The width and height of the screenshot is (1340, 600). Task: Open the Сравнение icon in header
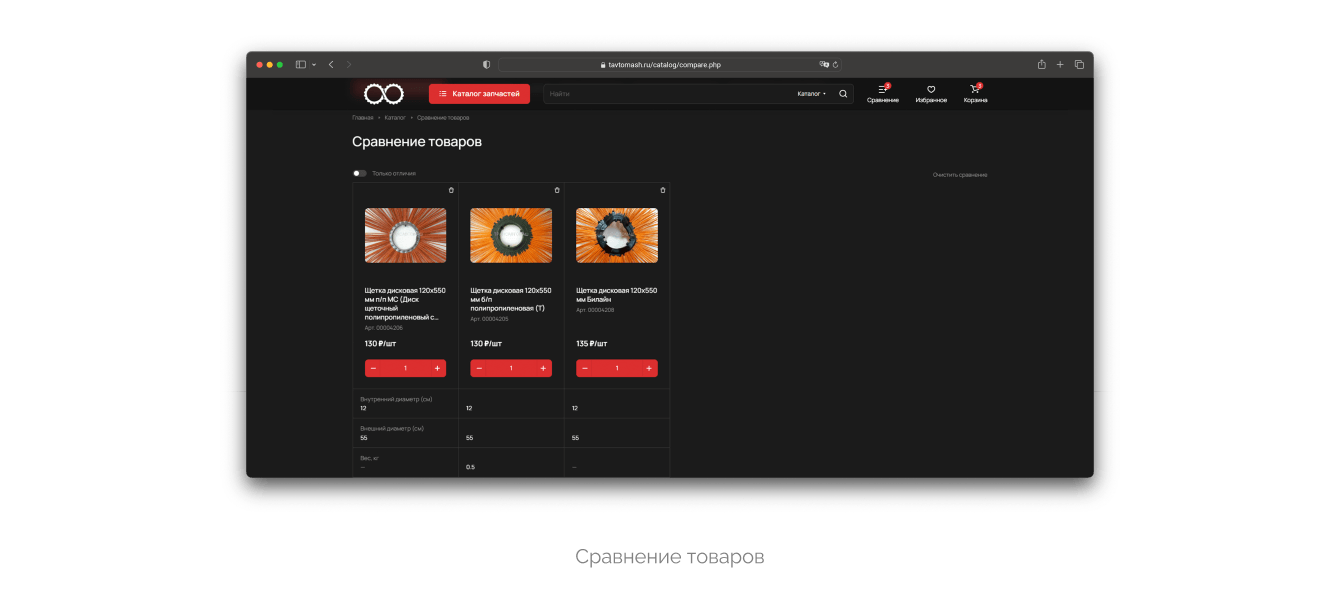(x=883, y=94)
